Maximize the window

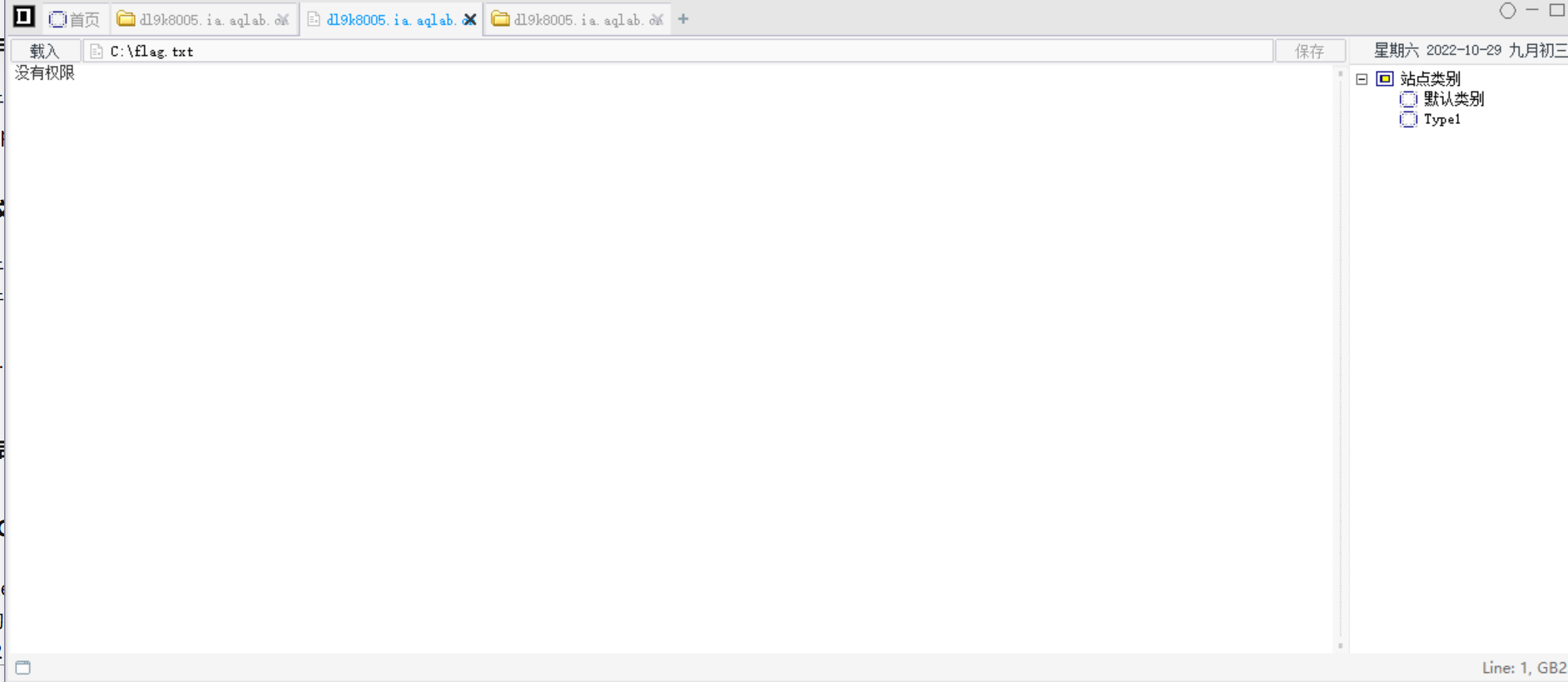[x=1557, y=10]
